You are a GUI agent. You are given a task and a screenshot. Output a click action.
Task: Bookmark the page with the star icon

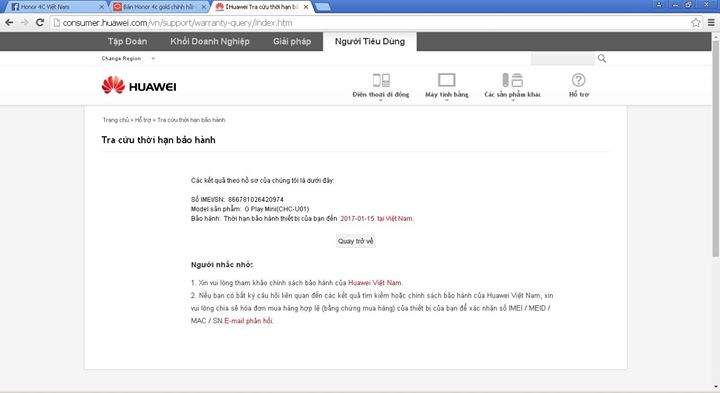coord(696,22)
